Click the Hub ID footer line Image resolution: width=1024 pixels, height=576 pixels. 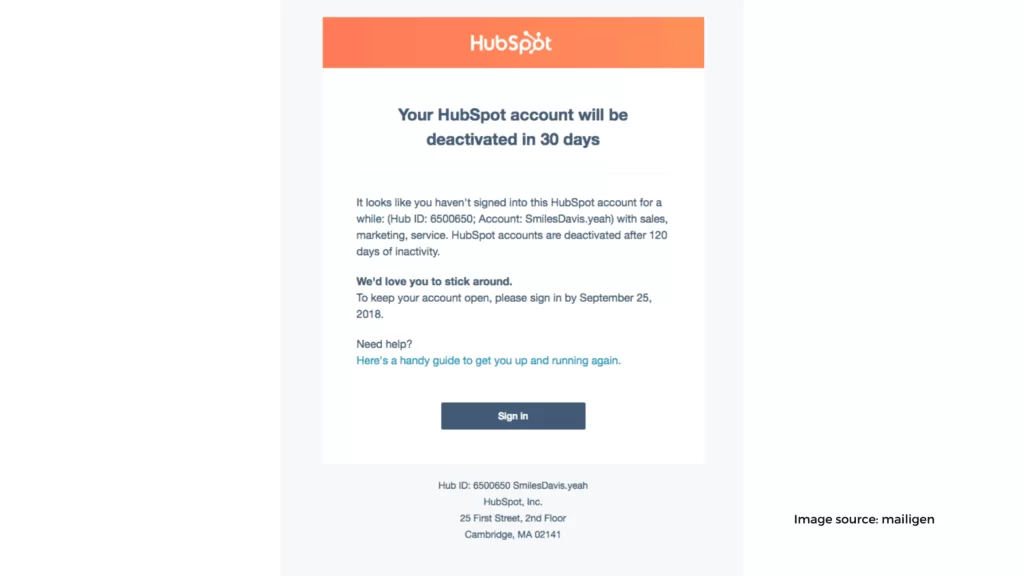pos(513,485)
